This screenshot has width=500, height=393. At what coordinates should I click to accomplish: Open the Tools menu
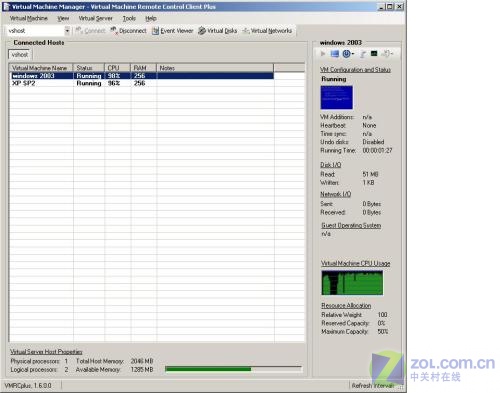pyautogui.click(x=129, y=18)
